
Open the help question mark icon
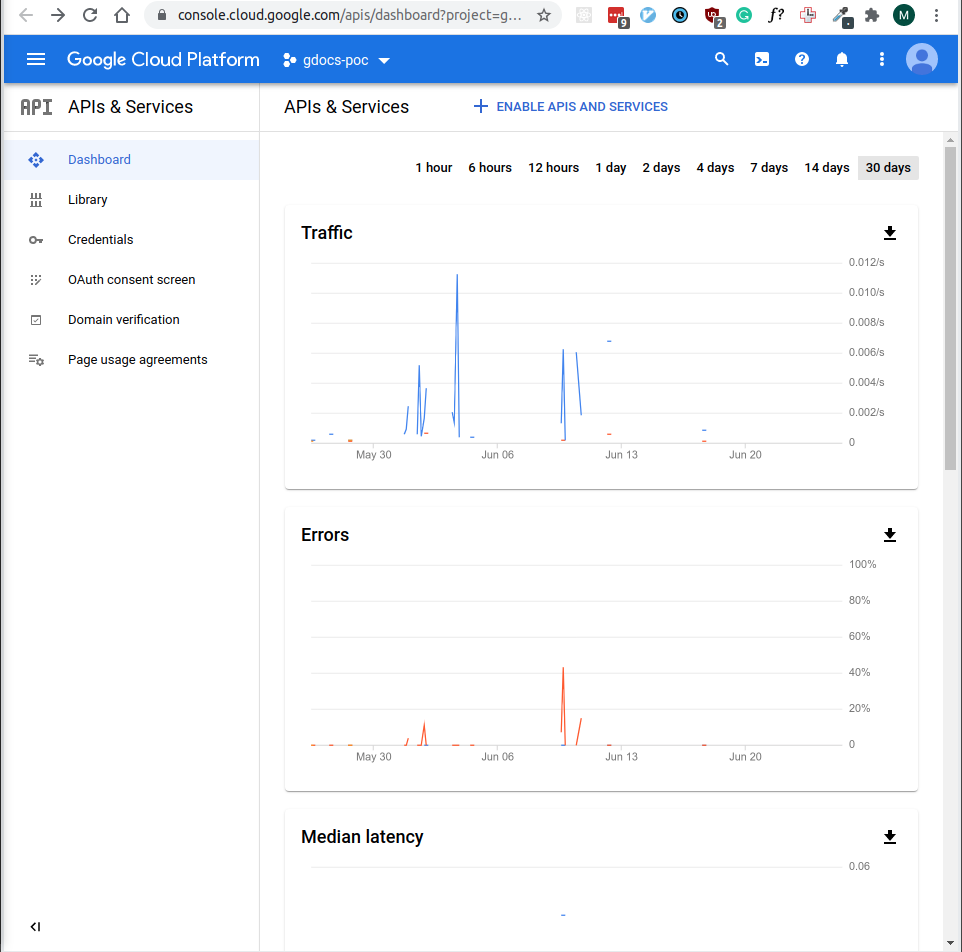point(801,60)
